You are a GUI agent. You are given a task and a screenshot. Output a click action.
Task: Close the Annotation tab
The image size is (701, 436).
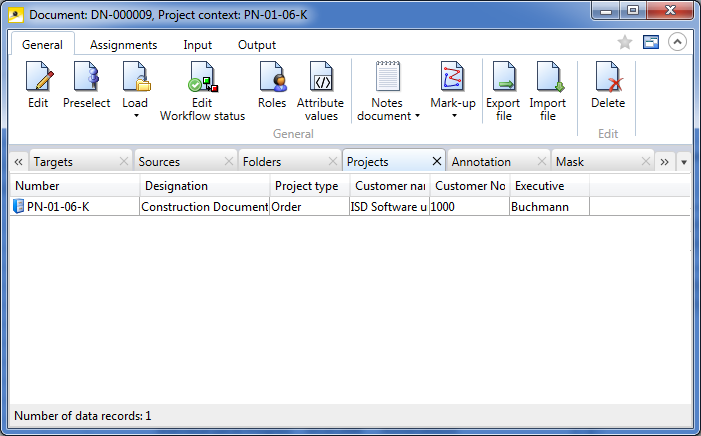[541, 161]
